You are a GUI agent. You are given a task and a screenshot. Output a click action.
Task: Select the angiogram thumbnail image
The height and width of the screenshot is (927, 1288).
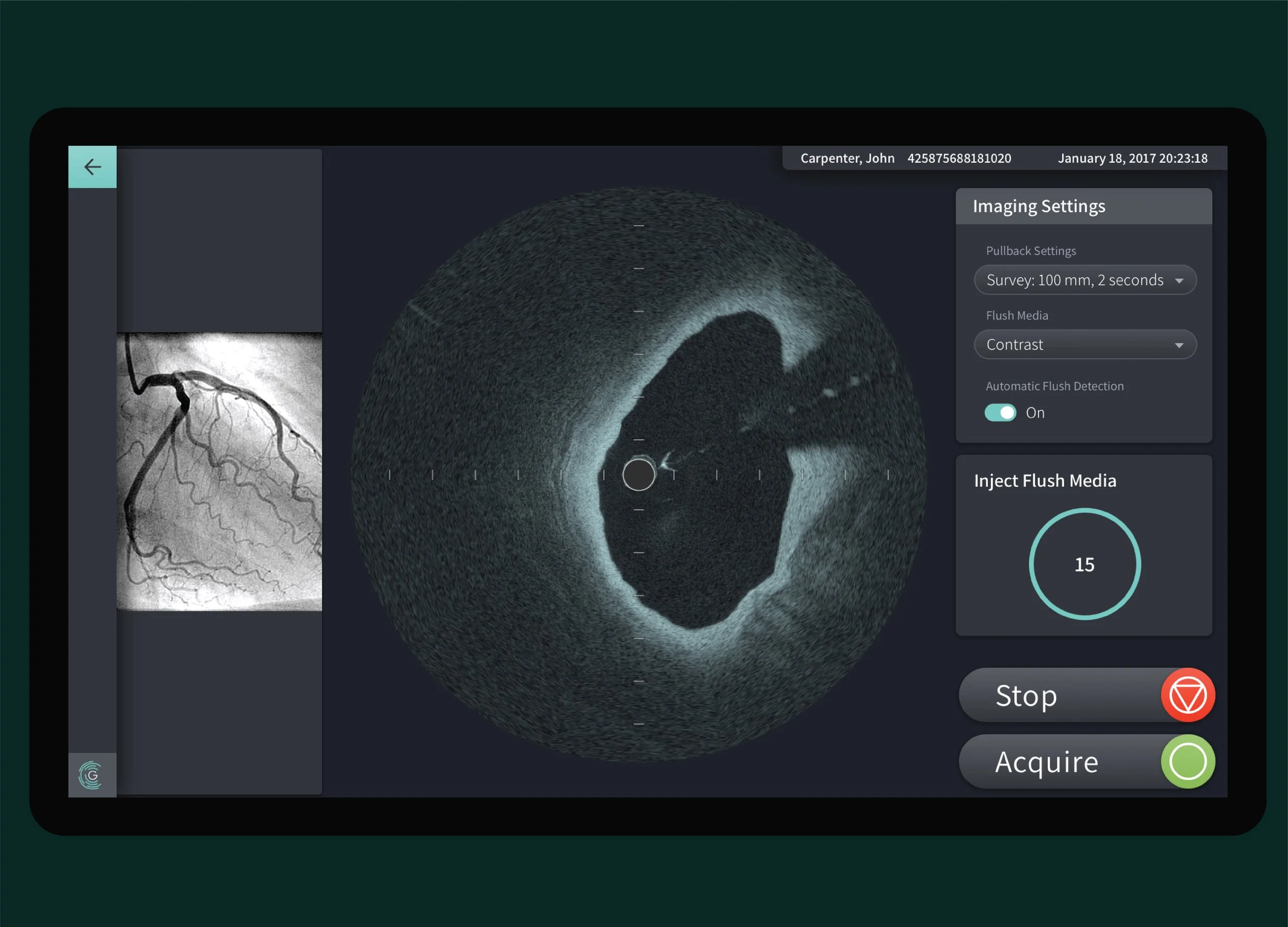click(x=219, y=472)
